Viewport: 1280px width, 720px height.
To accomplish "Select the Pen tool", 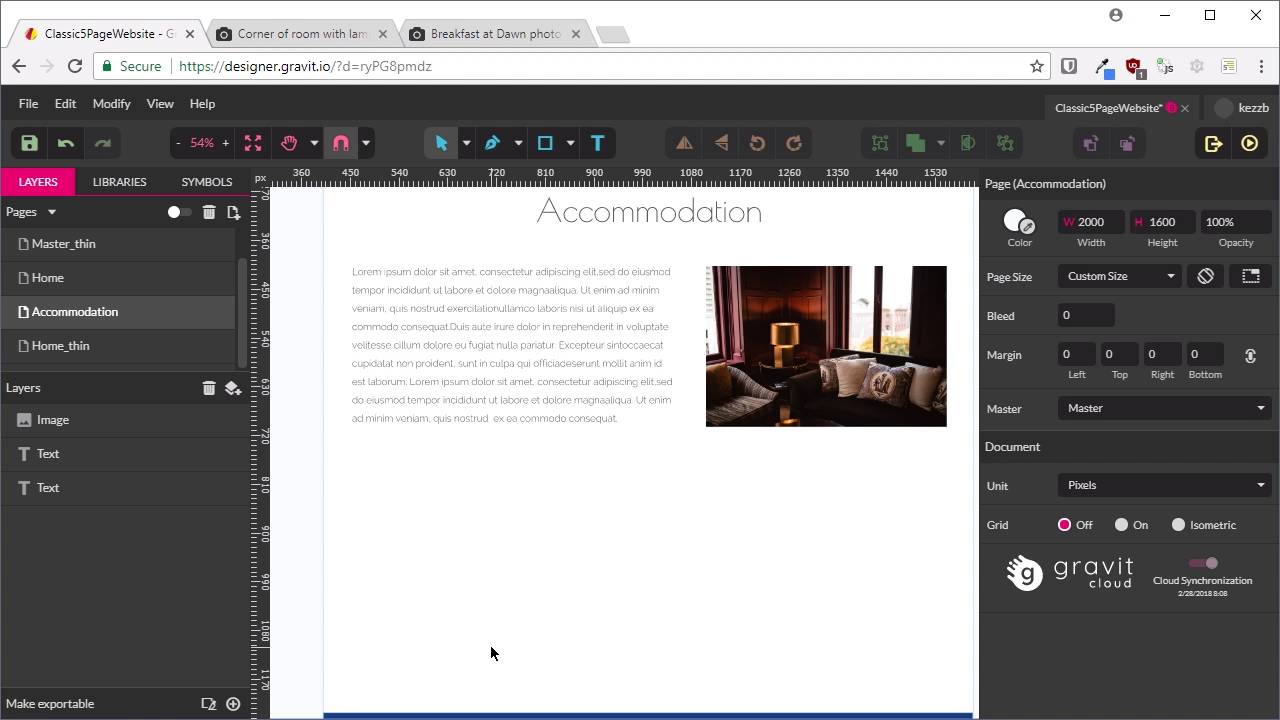I will (x=492, y=143).
